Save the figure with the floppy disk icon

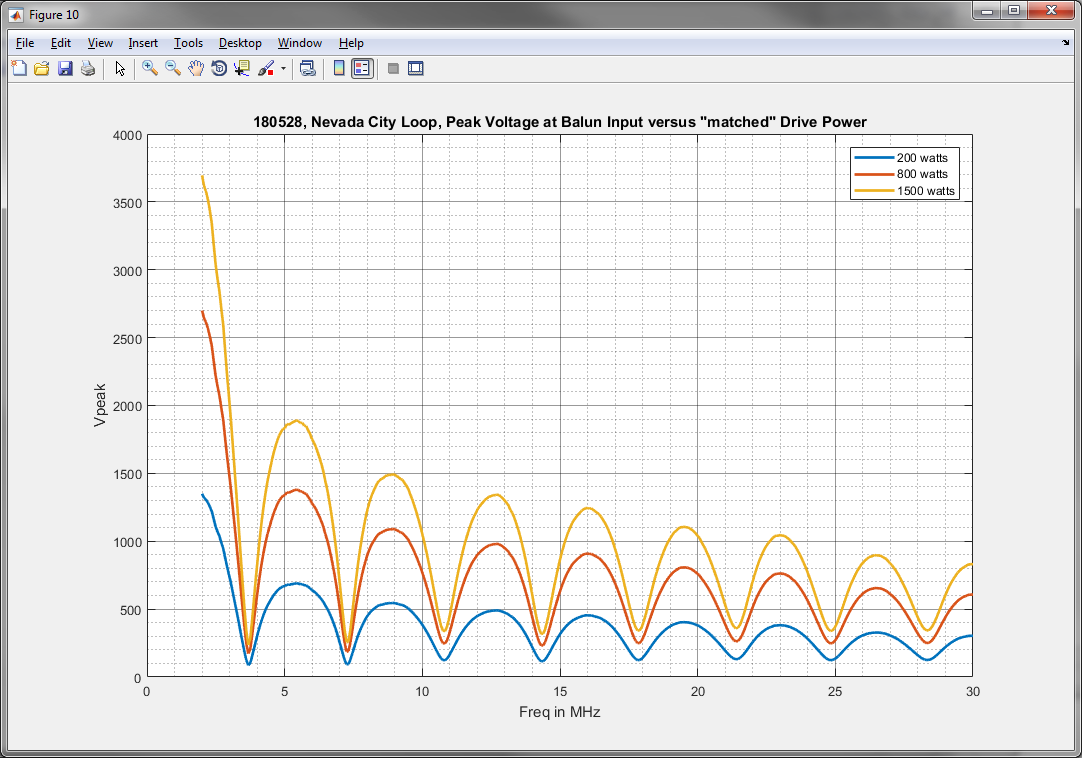(65, 68)
